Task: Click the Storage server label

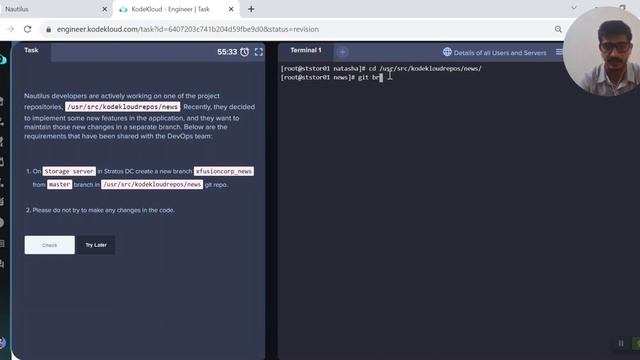Action: [69, 171]
